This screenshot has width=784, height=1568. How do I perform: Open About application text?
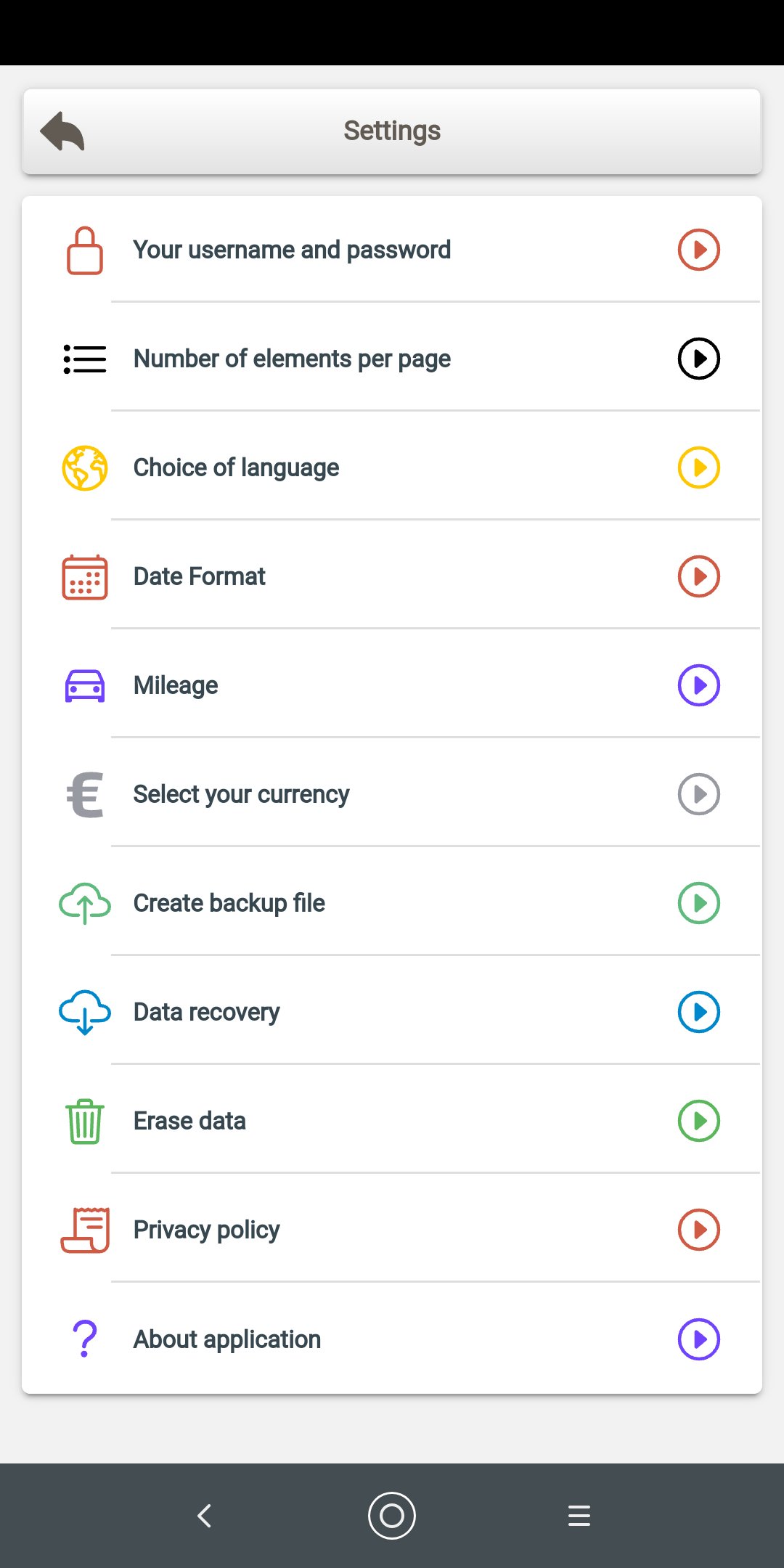click(x=226, y=1339)
